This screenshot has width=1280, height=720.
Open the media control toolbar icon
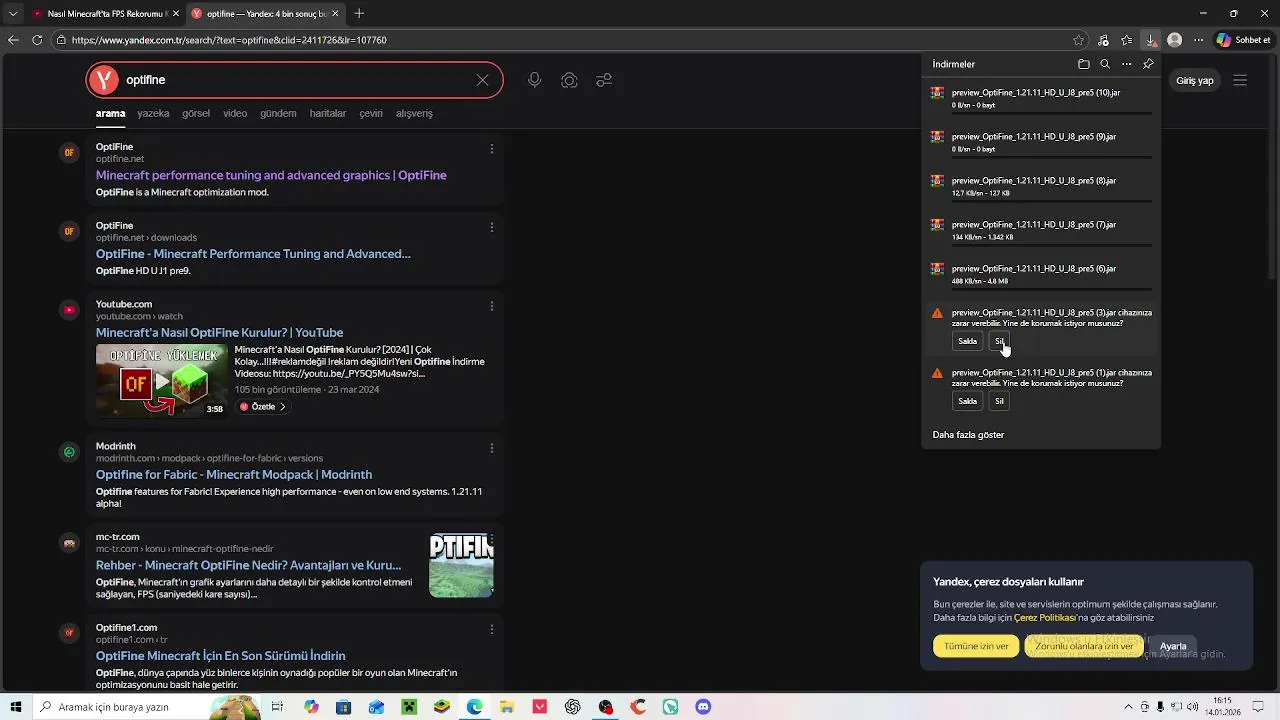tap(1103, 40)
